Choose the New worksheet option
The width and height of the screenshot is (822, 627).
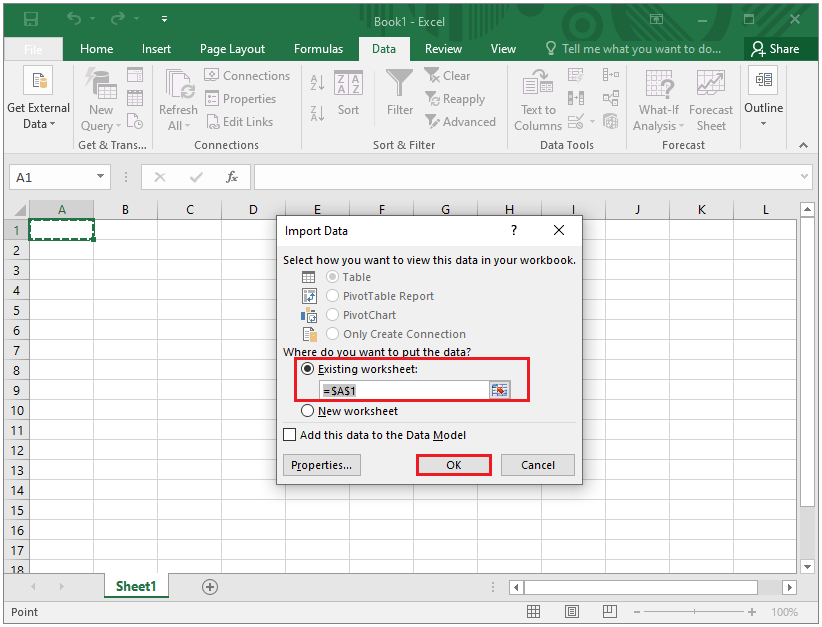pos(308,411)
